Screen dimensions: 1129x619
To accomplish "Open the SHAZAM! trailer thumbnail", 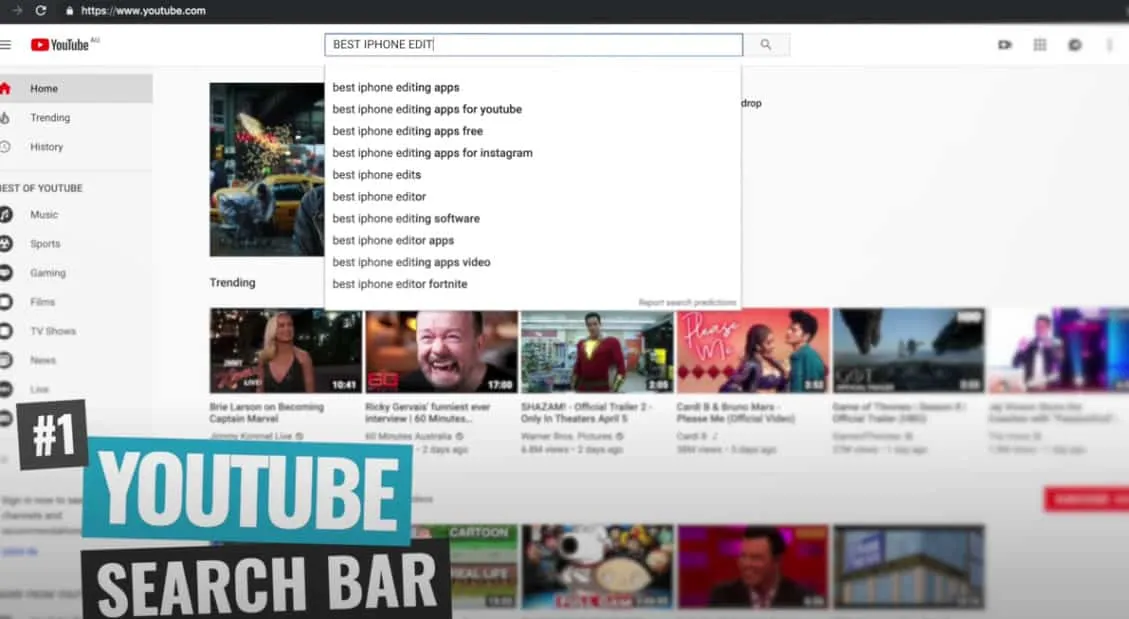I will 597,350.
